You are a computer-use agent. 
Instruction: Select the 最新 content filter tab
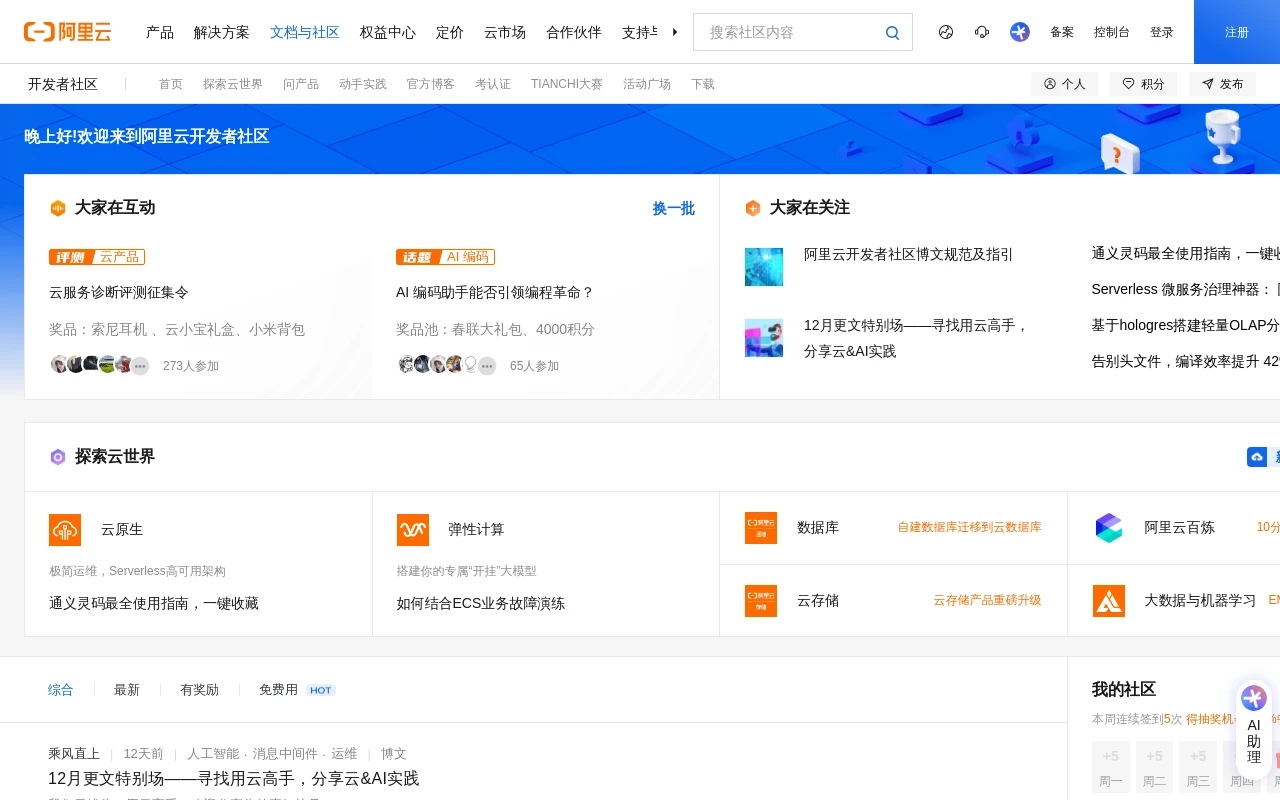pos(126,690)
